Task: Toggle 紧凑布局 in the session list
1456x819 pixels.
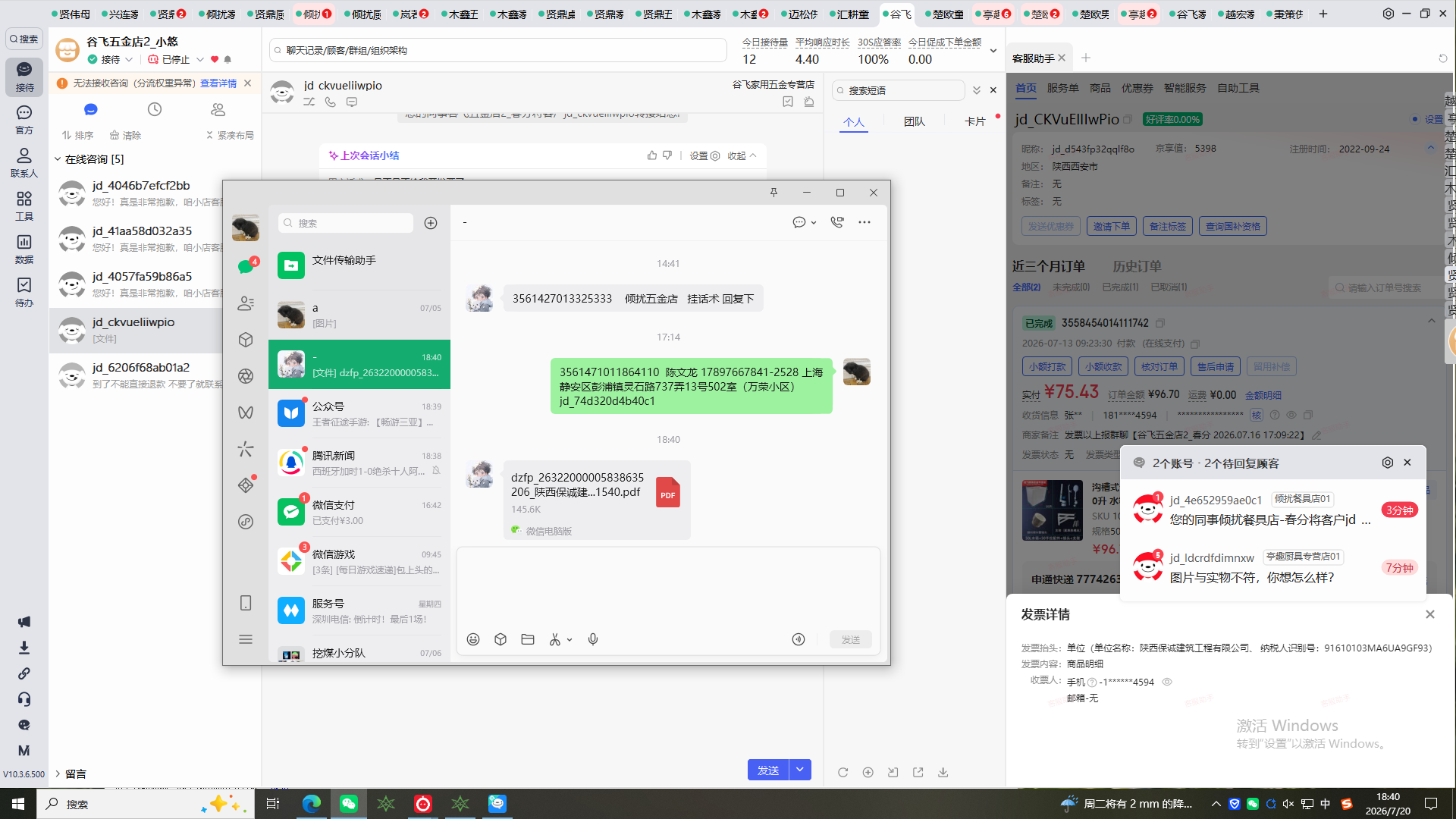Action: [x=230, y=135]
